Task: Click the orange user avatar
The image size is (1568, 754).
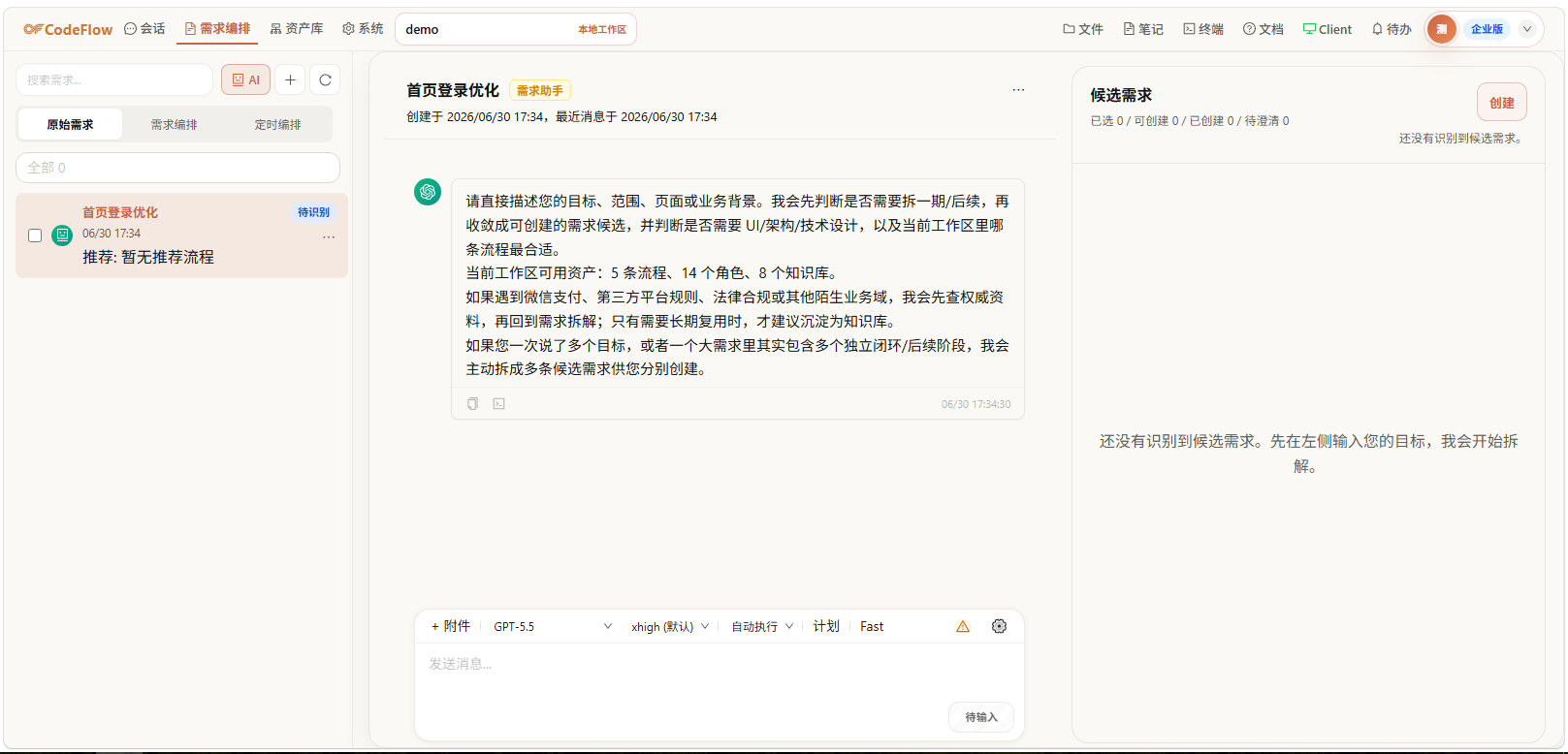Action: 1442,29
